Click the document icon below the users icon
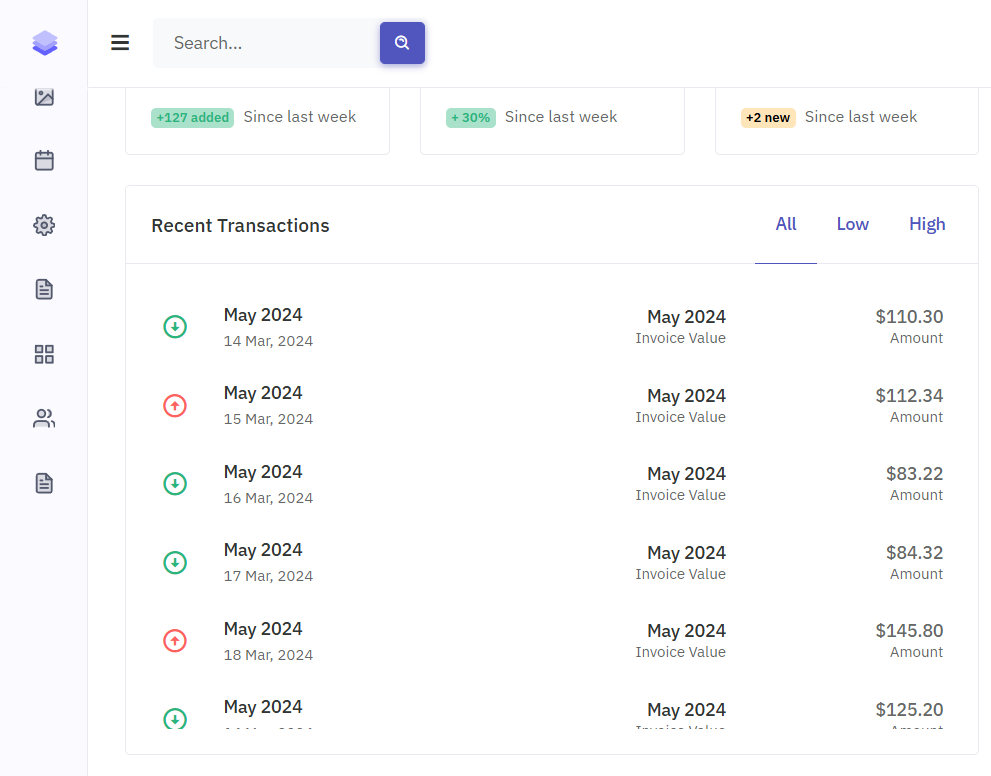The height and width of the screenshot is (776, 991). 44,483
